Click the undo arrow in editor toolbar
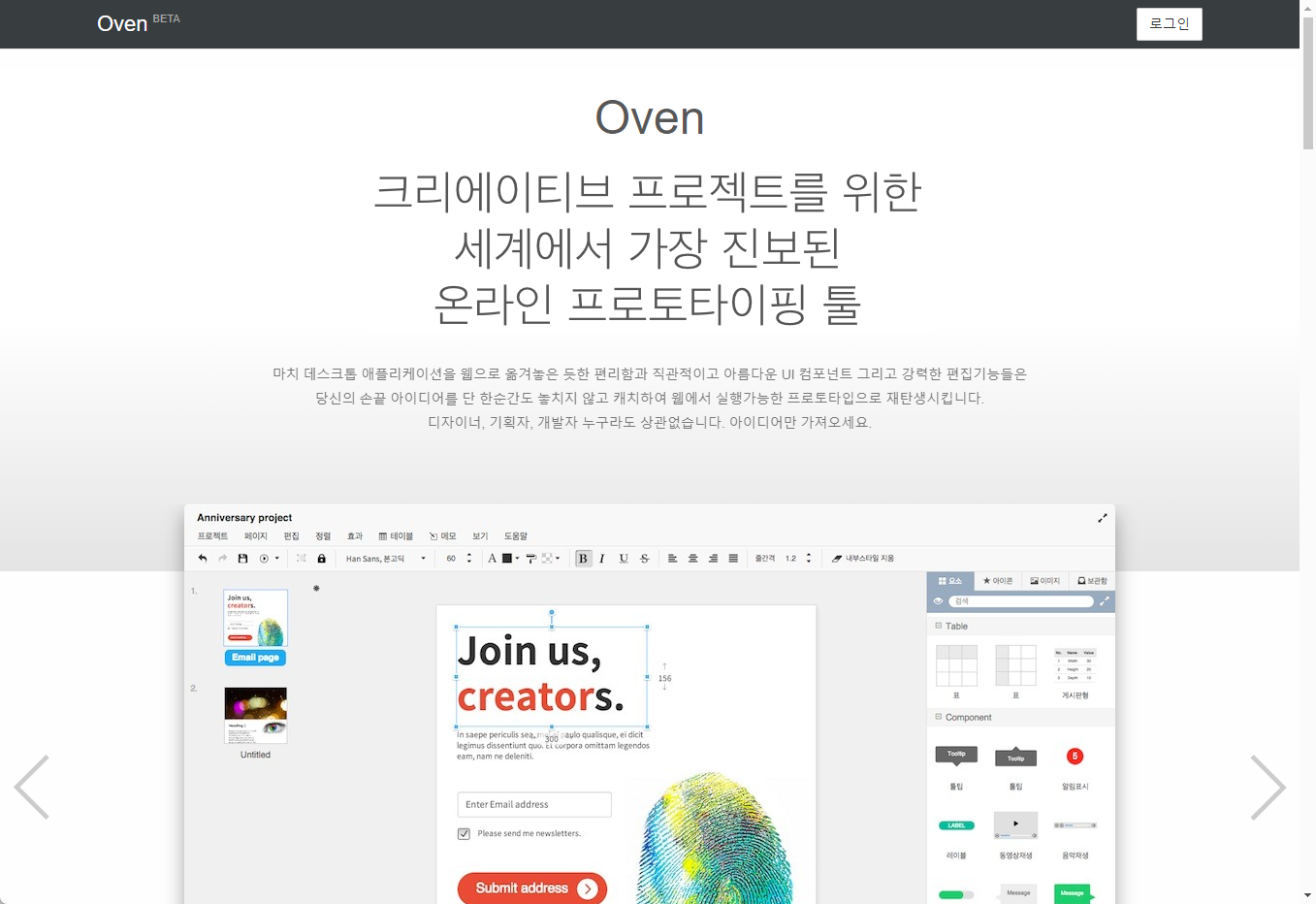The height and width of the screenshot is (904, 1316). coord(203,559)
